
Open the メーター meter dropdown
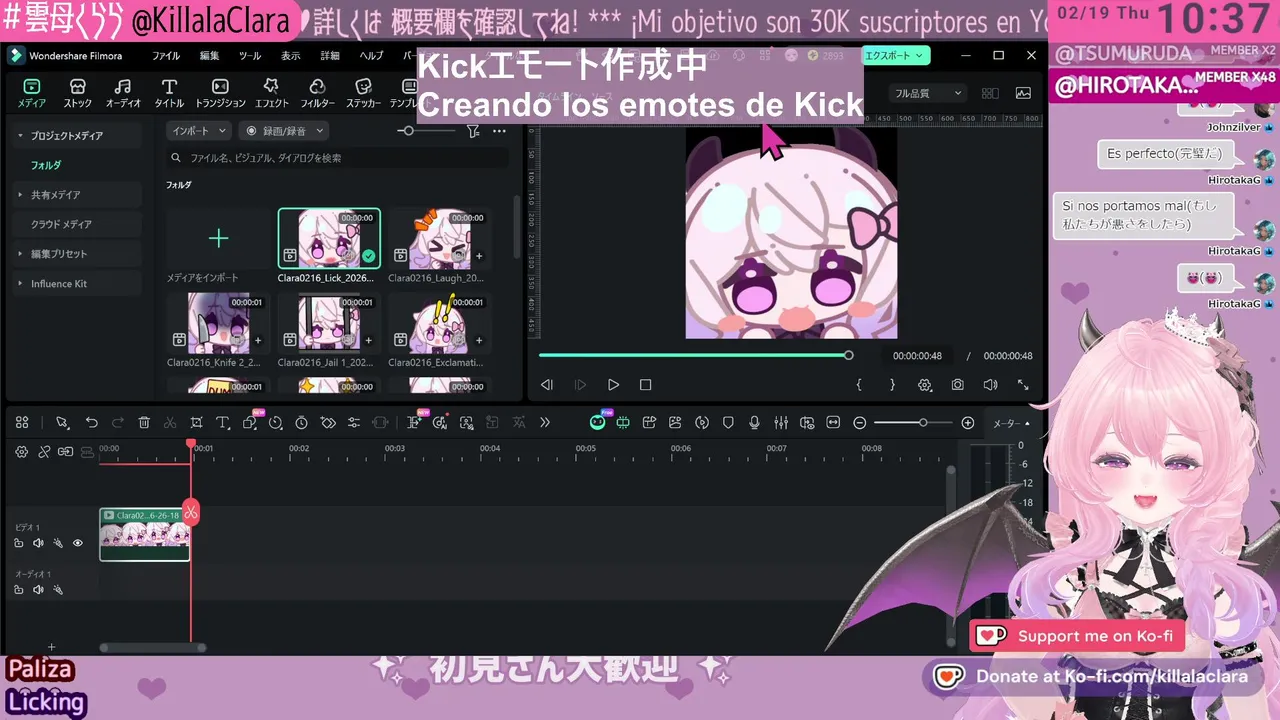[x=1011, y=424]
